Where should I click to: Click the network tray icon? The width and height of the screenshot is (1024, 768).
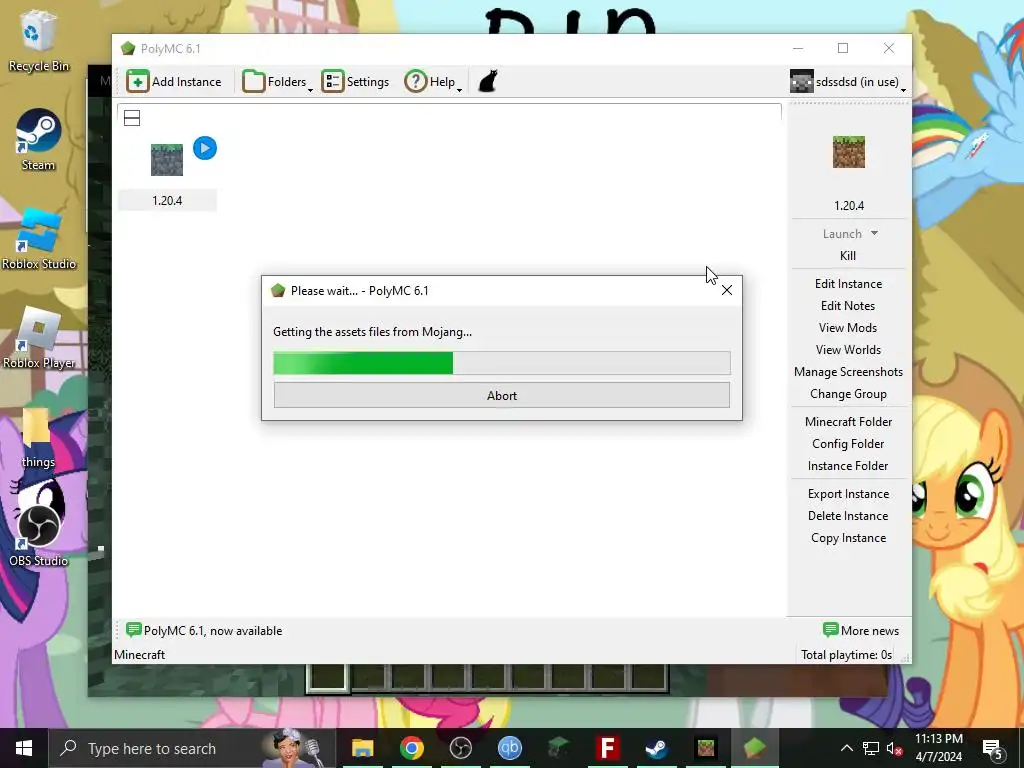[x=871, y=748]
